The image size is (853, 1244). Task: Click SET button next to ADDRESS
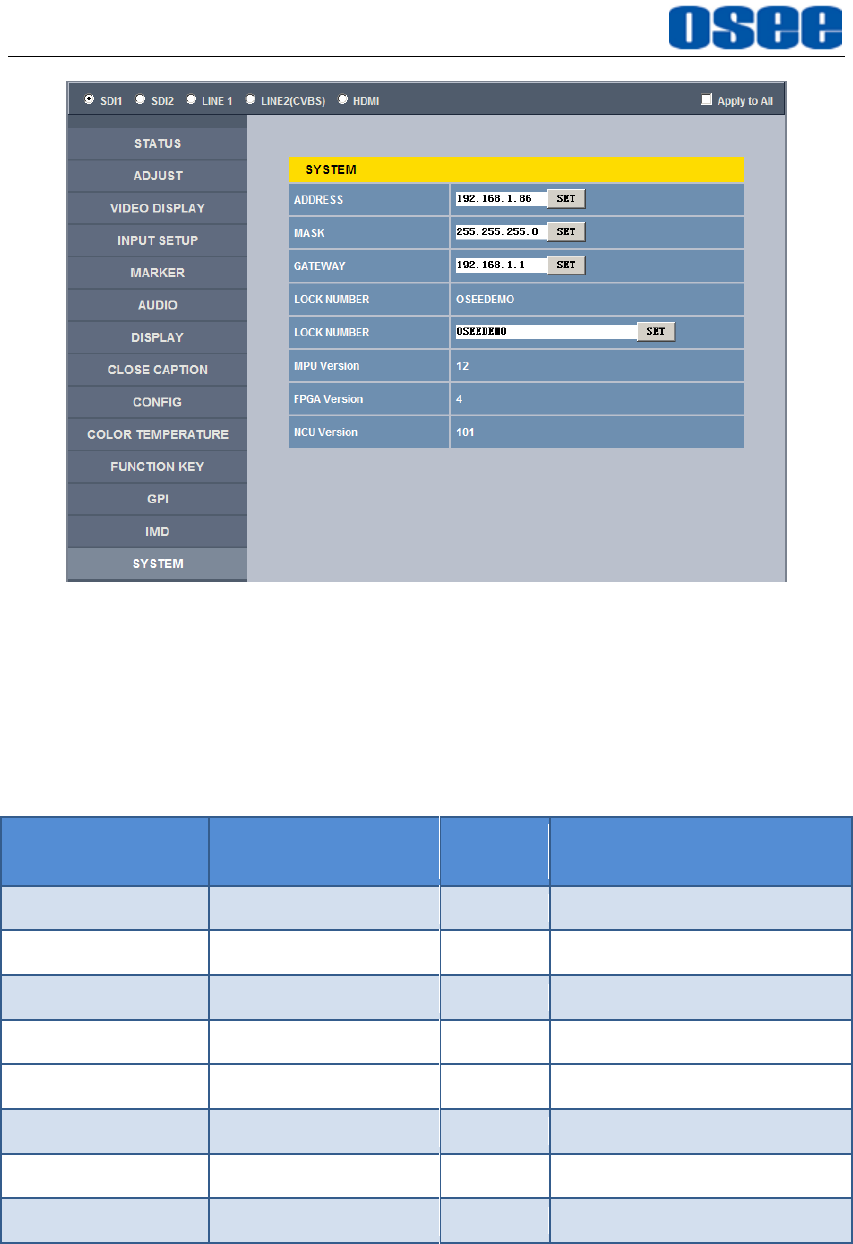pos(566,199)
